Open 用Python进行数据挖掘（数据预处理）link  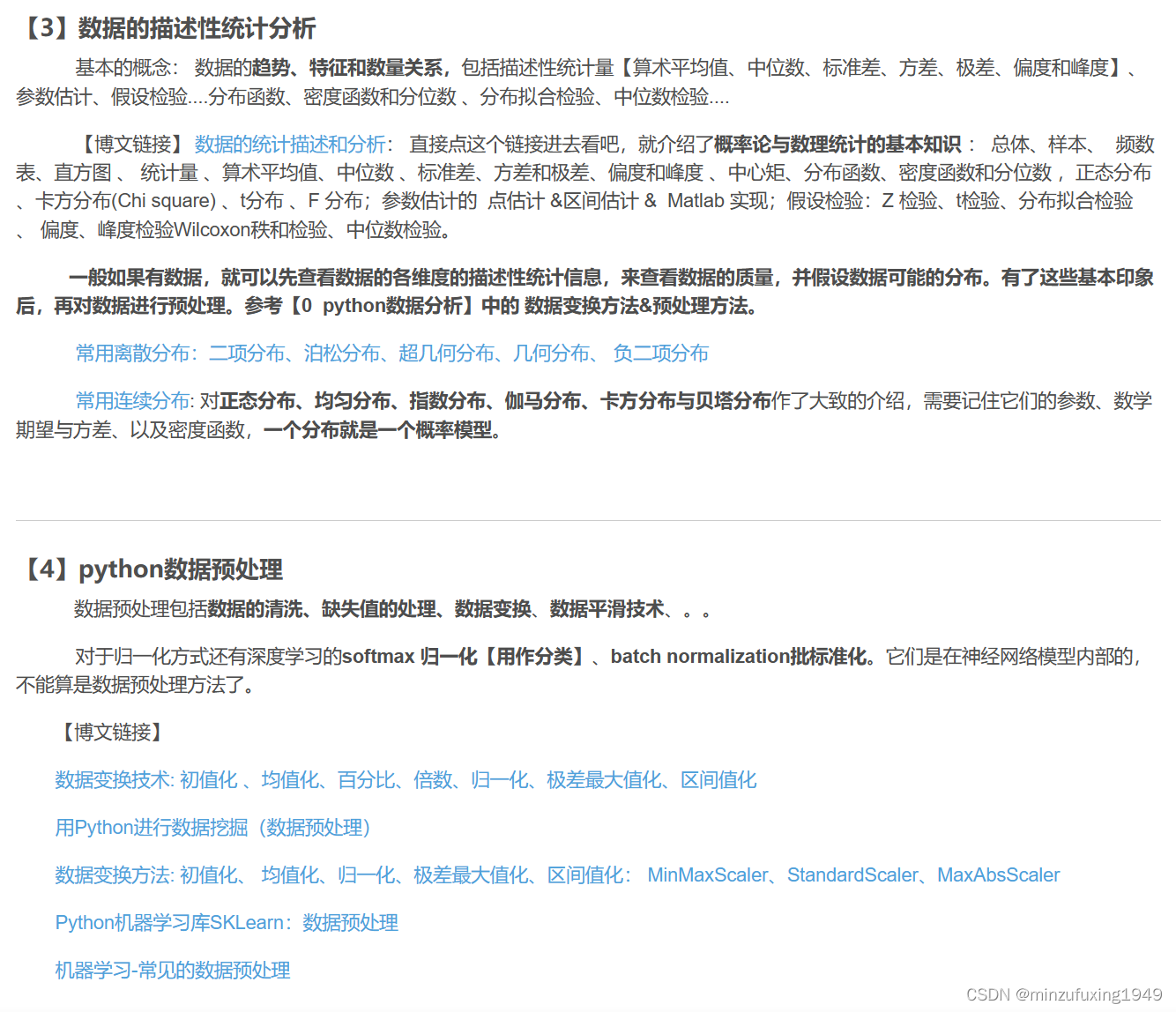point(212,828)
